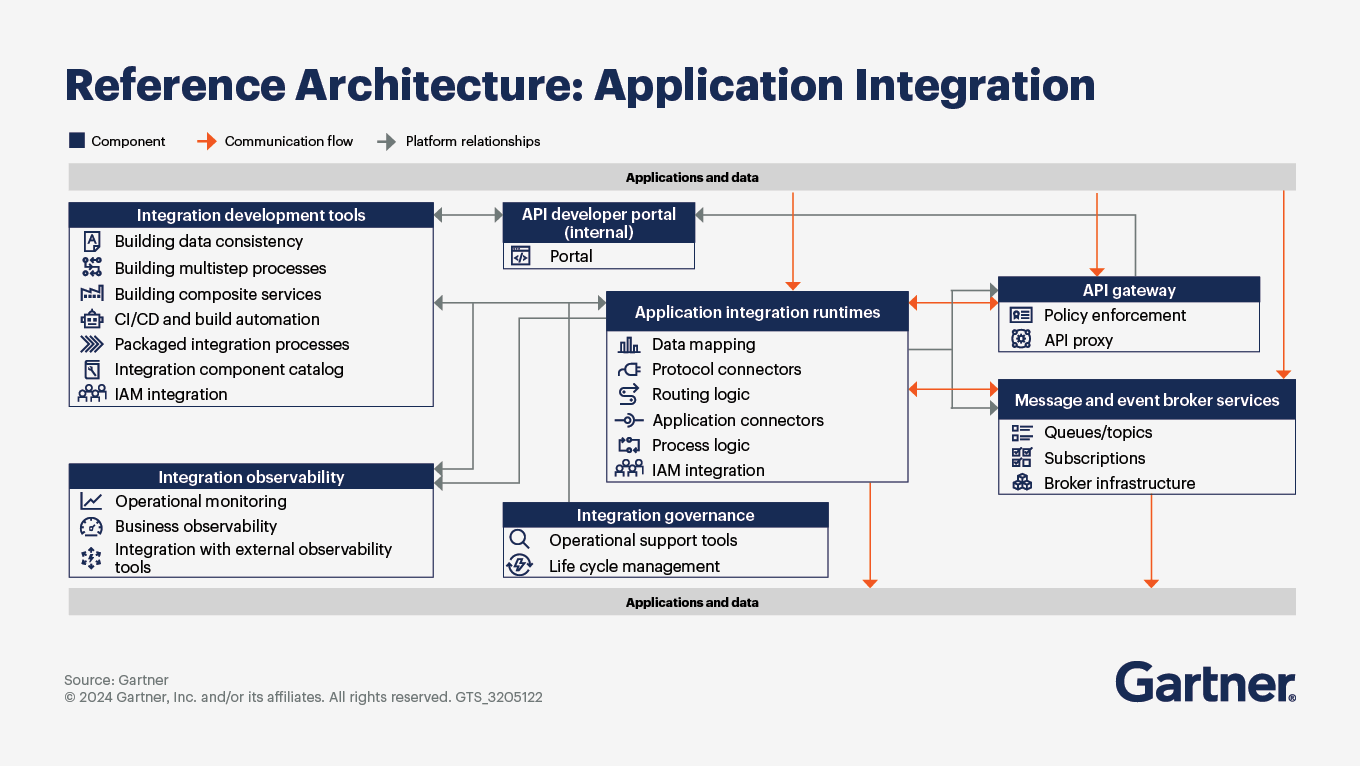
Task: Select the Integration development tools header
Action: 251,215
